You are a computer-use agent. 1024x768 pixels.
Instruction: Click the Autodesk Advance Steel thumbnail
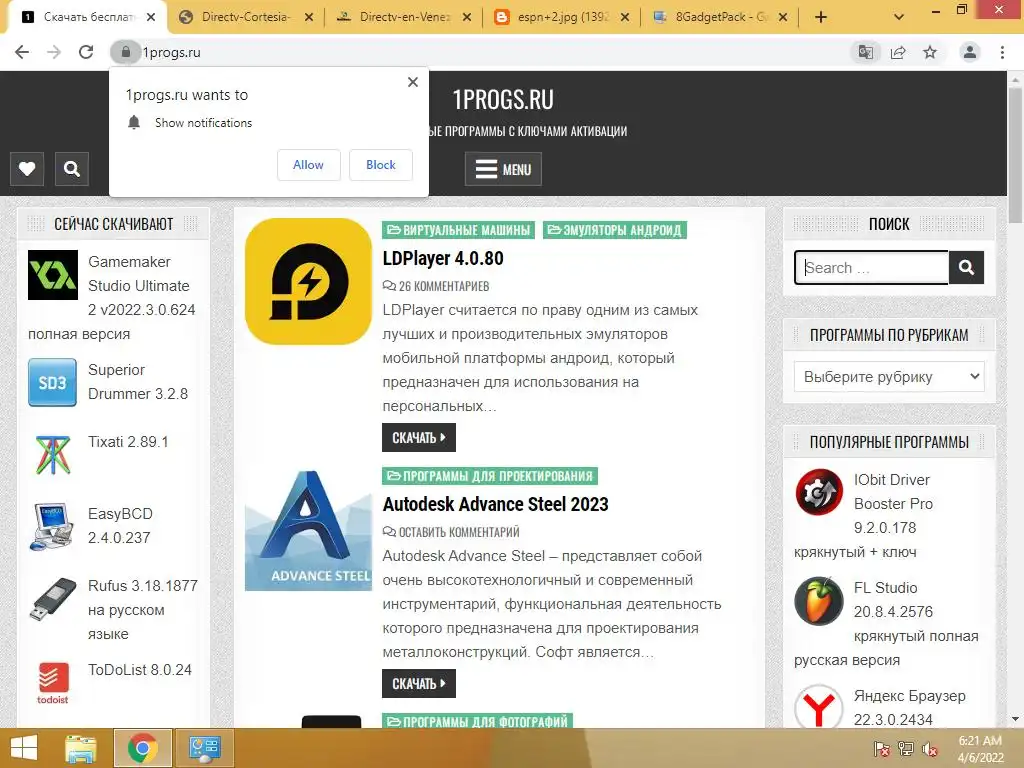pos(308,530)
